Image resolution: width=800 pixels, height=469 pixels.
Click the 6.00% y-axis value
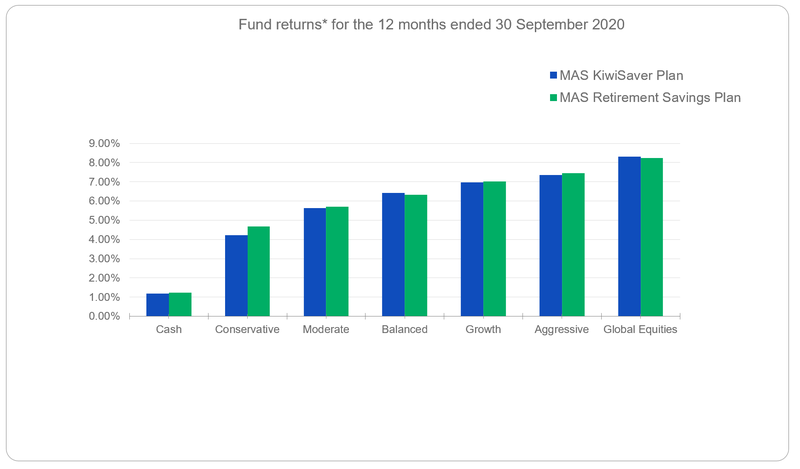(104, 201)
